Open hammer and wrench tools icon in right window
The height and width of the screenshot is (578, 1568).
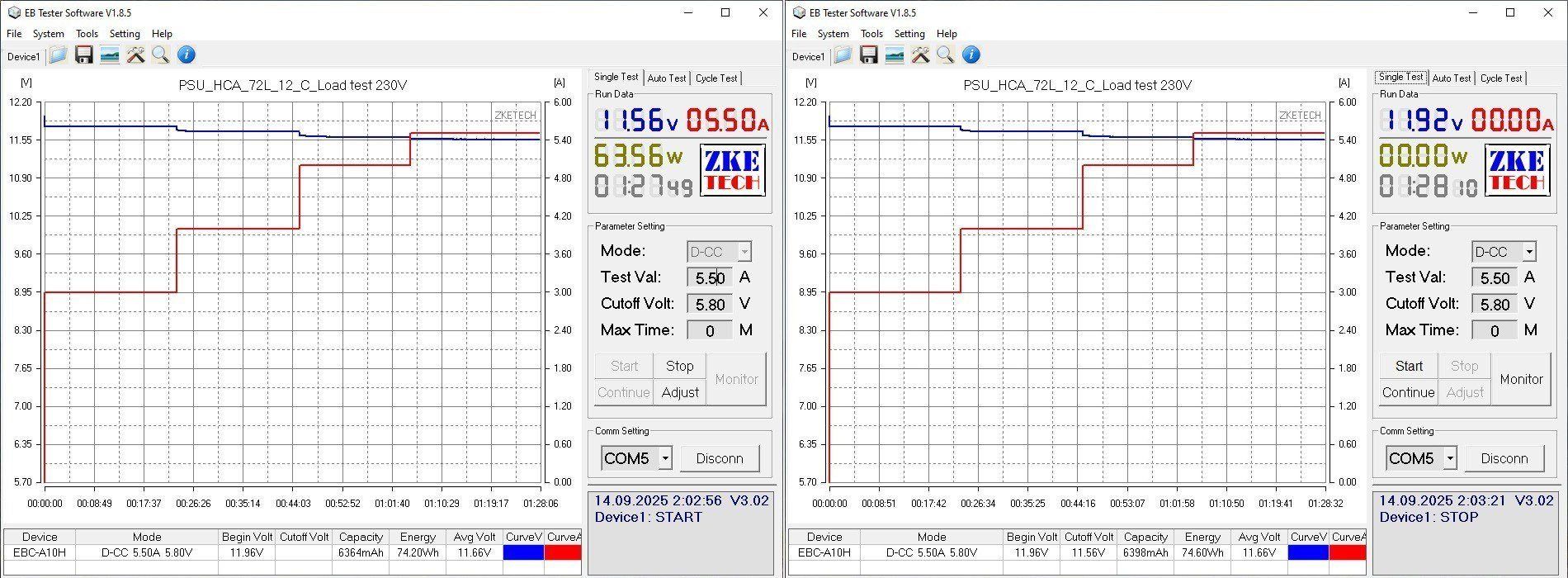(920, 55)
